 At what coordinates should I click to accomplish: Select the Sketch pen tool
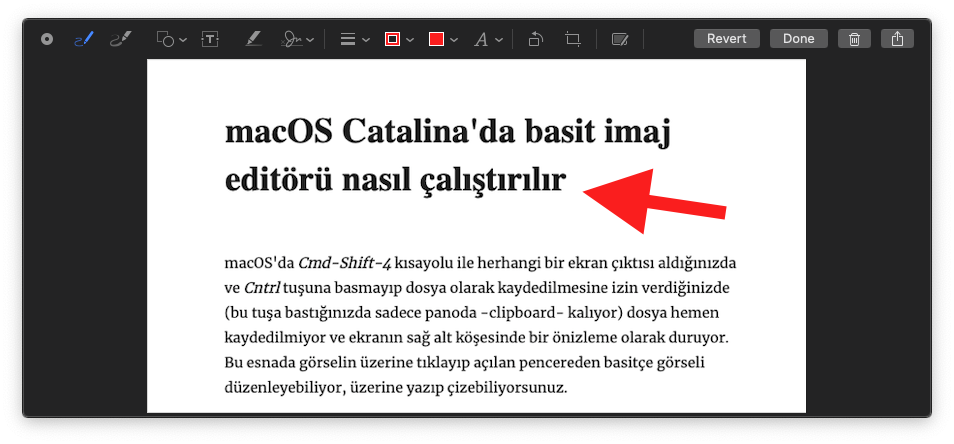(84, 40)
